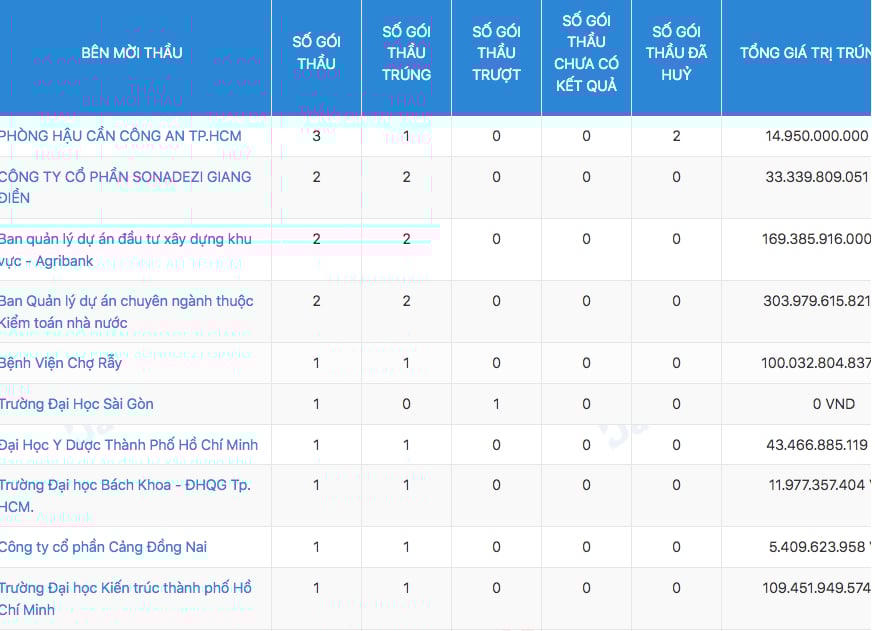Open Công ty cổ phần Cảng Đồng Nai
Screen dimensions: 875x631
tap(104, 547)
